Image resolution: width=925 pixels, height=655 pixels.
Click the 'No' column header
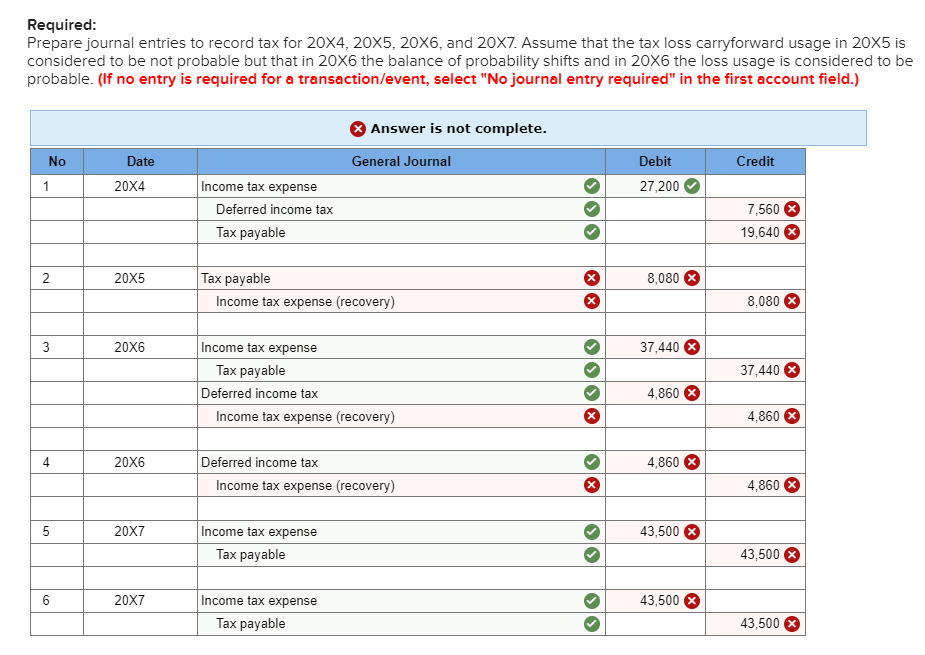click(x=57, y=161)
